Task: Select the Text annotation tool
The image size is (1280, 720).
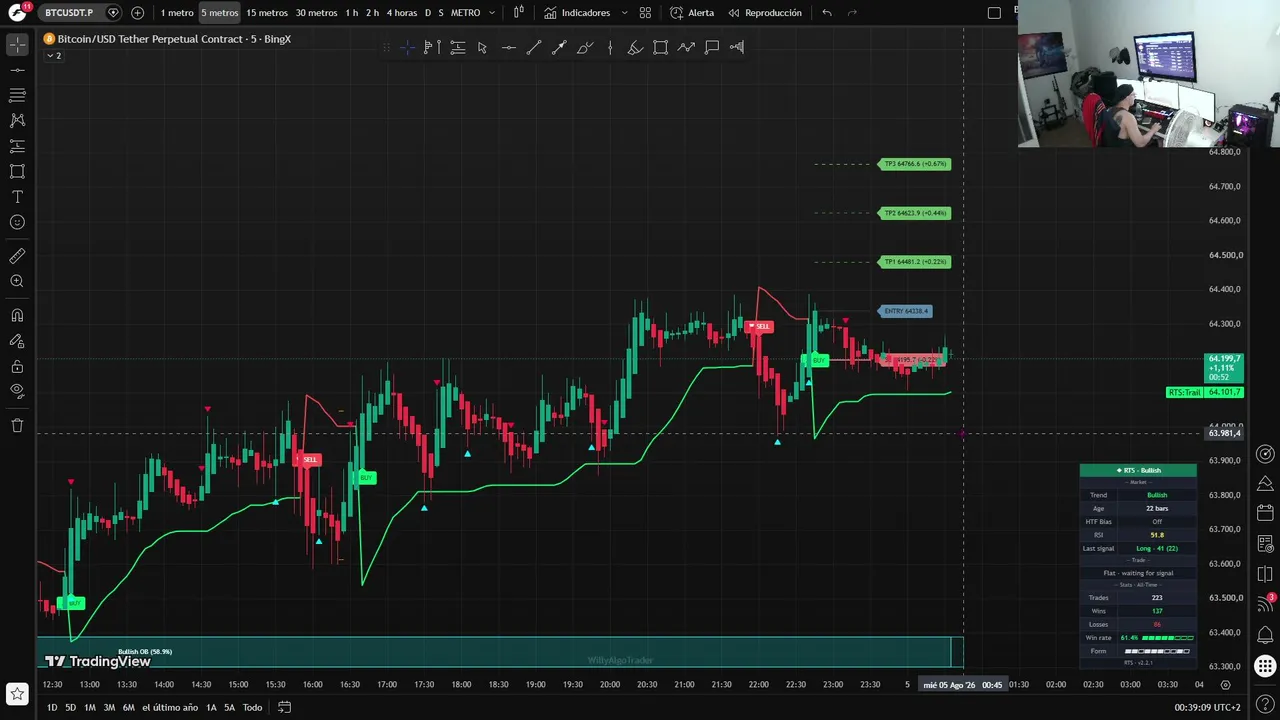Action: pyautogui.click(x=17, y=197)
